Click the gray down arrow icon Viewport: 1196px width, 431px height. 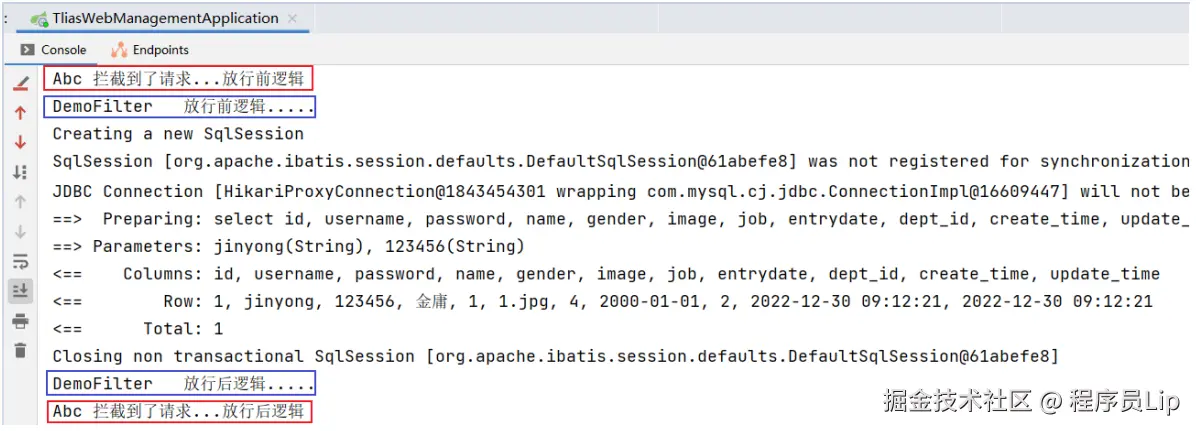[x=20, y=231]
